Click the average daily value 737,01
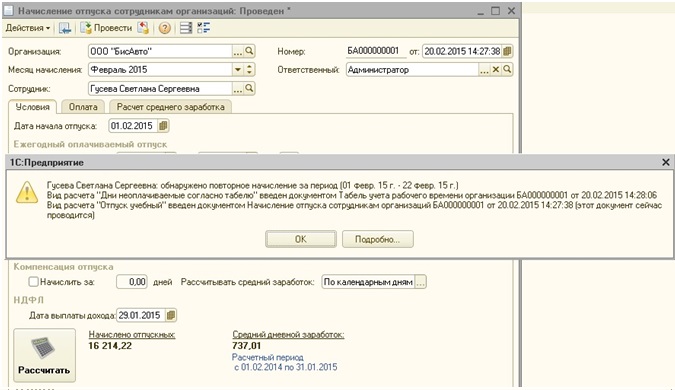 [246, 346]
